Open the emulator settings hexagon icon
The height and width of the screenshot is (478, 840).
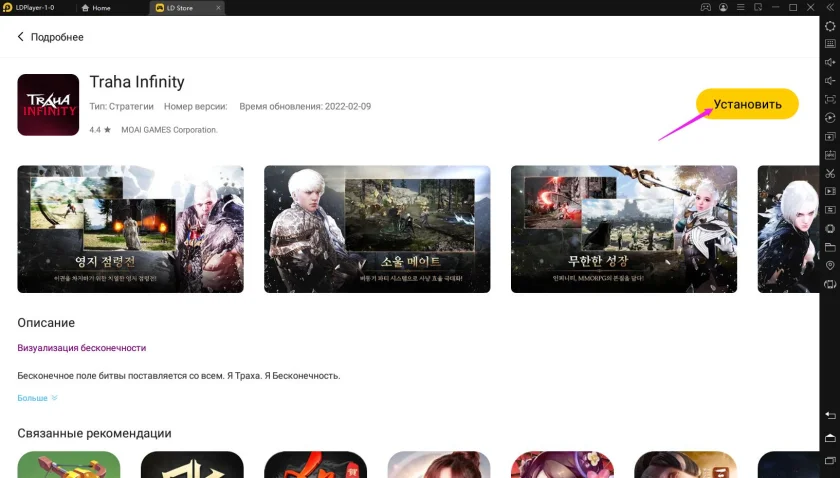point(830,26)
